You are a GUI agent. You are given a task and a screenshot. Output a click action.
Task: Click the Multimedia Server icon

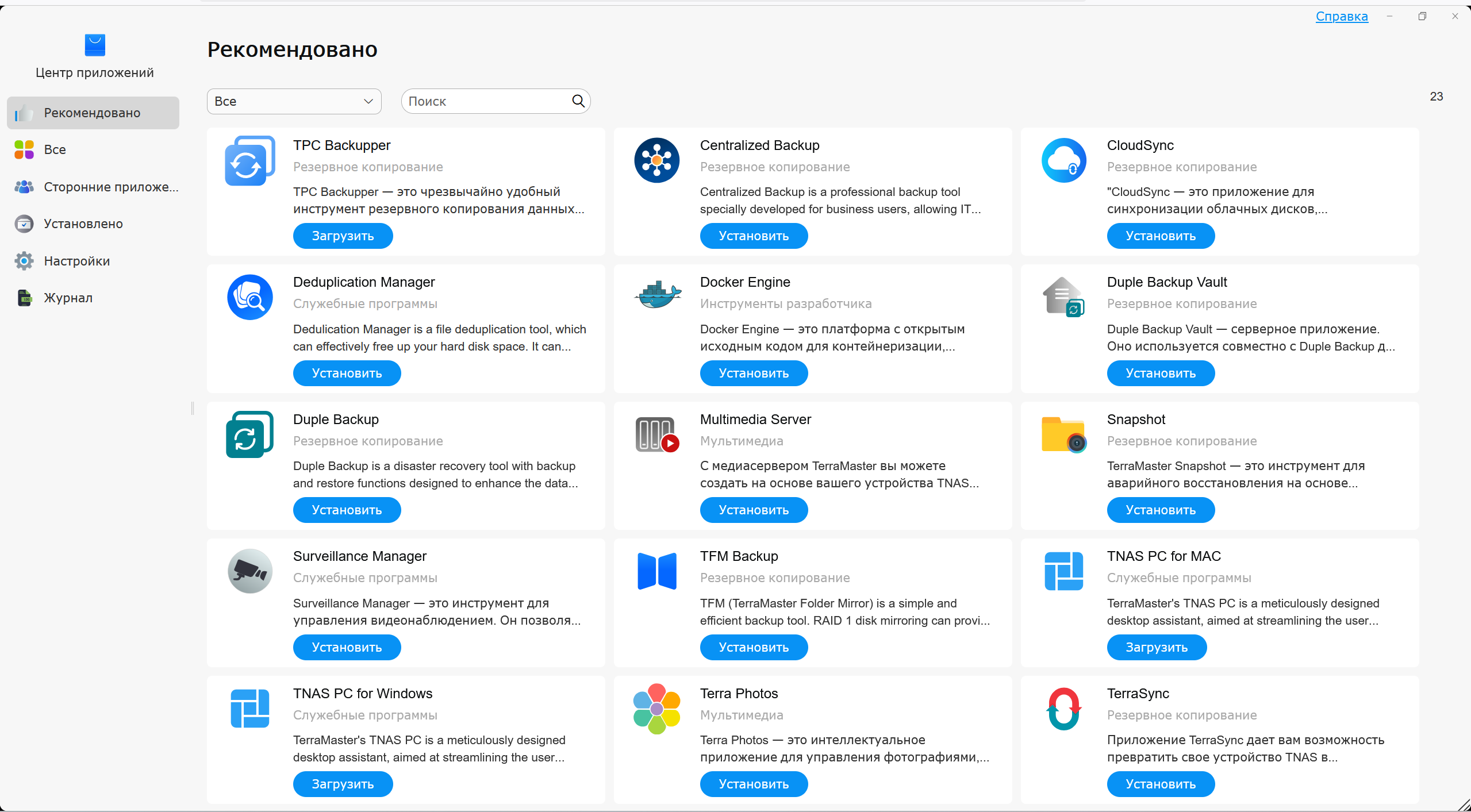pyautogui.click(x=657, y=434)
